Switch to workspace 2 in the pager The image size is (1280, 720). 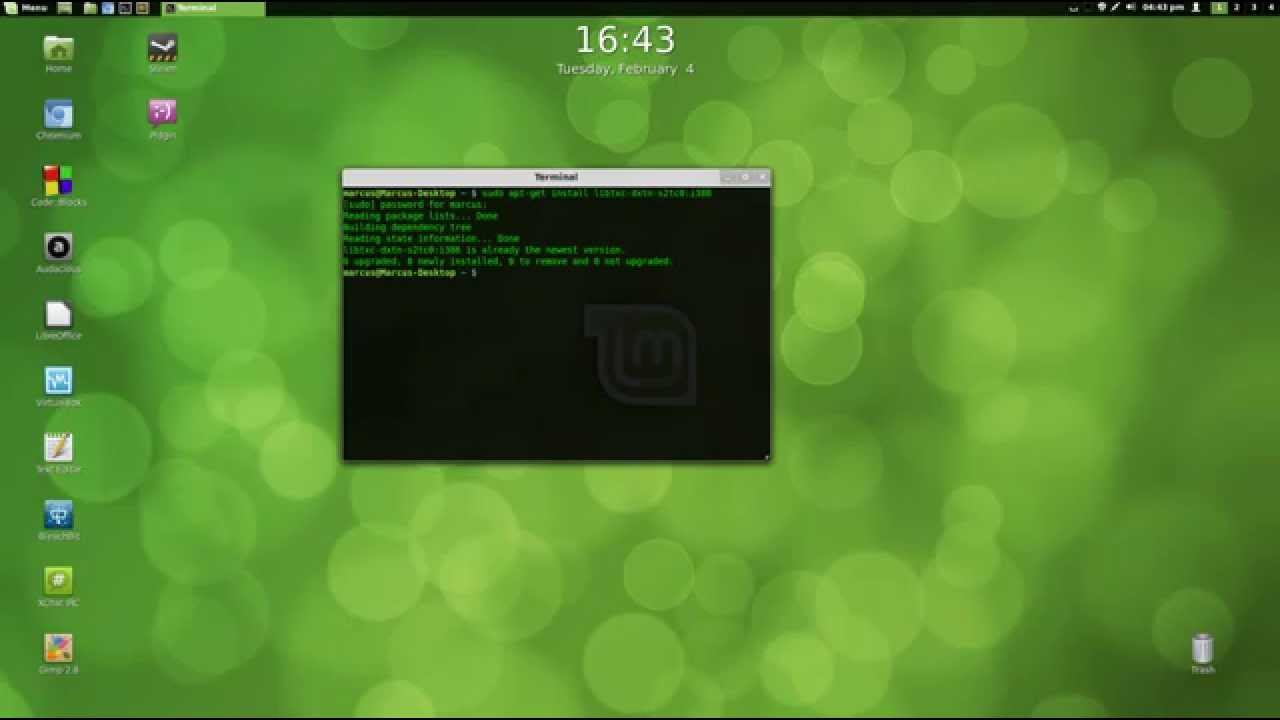[1236, 7]
